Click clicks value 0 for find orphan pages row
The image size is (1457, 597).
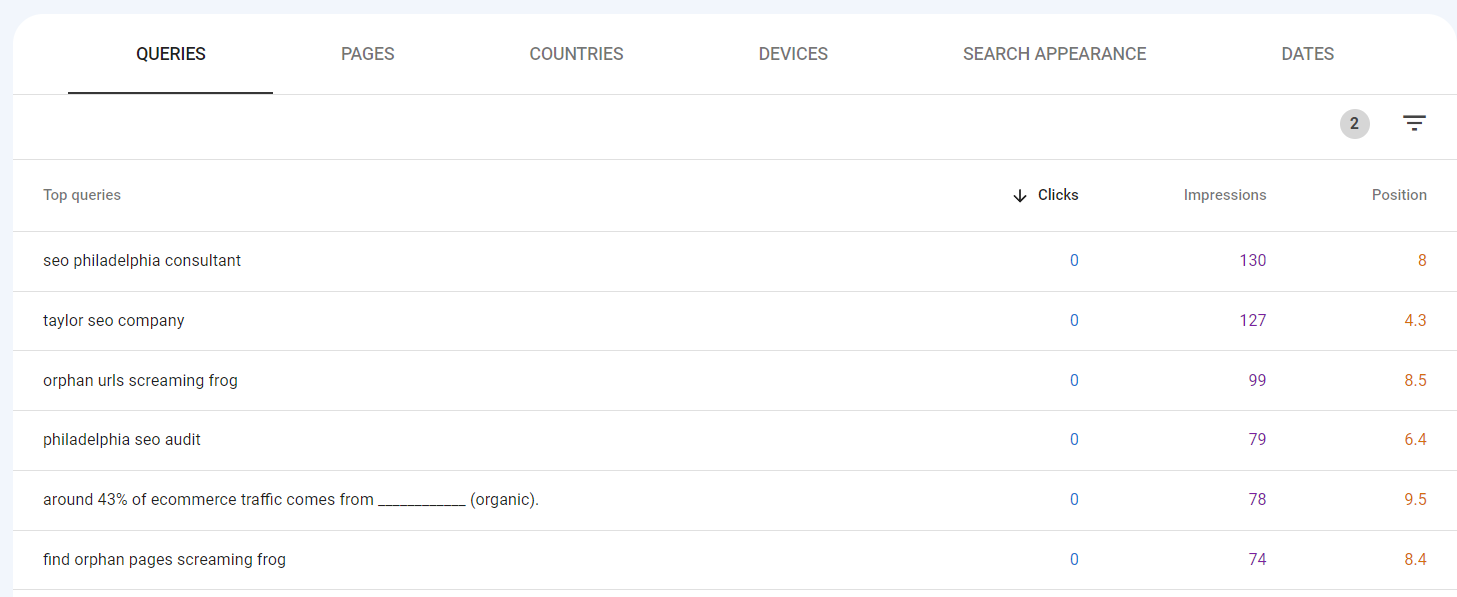(x=1074, y=559)
